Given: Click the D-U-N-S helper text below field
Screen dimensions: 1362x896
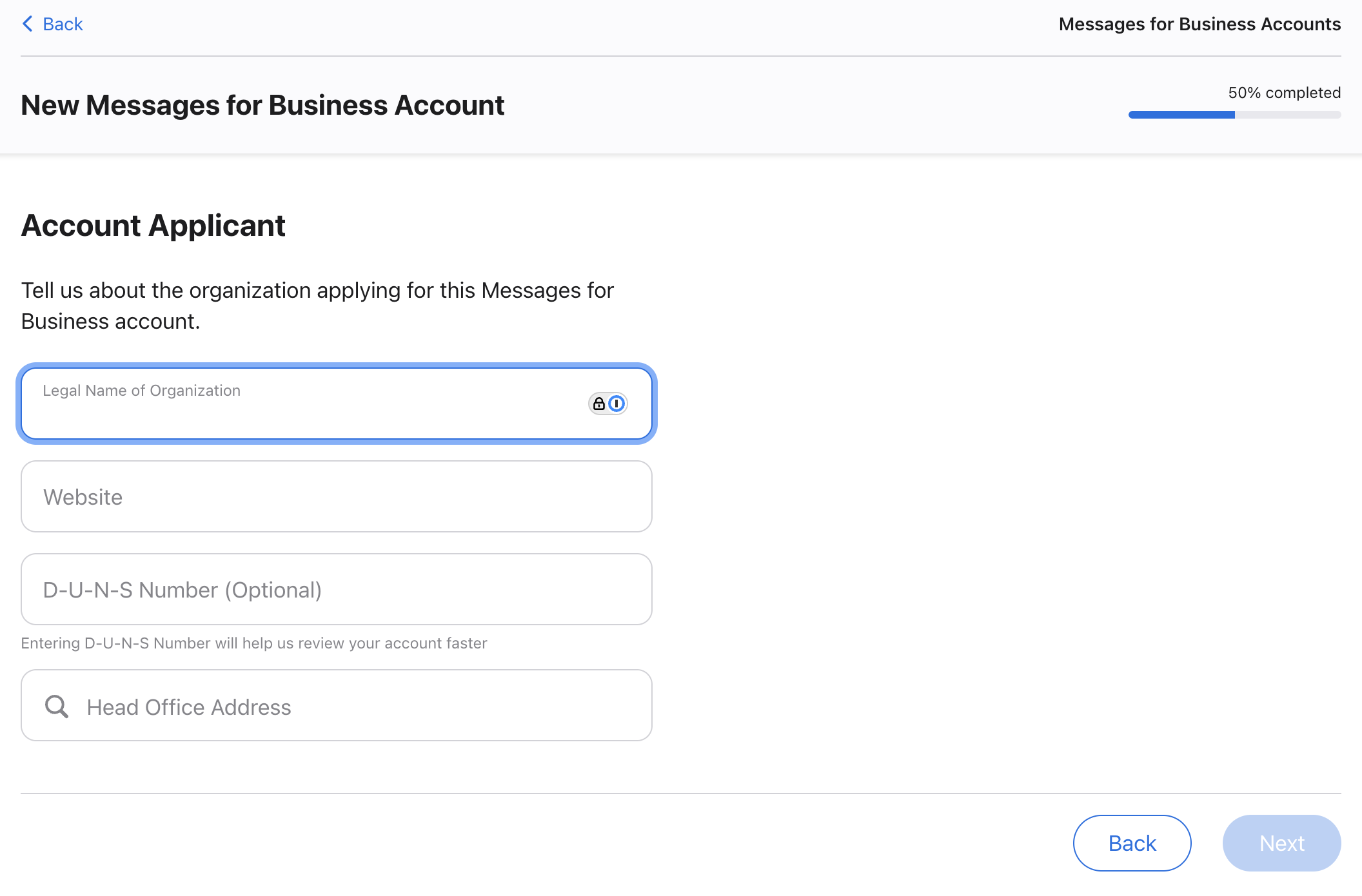Looking at the screenshot, I should pyautogui.click(x=253, y=643).
